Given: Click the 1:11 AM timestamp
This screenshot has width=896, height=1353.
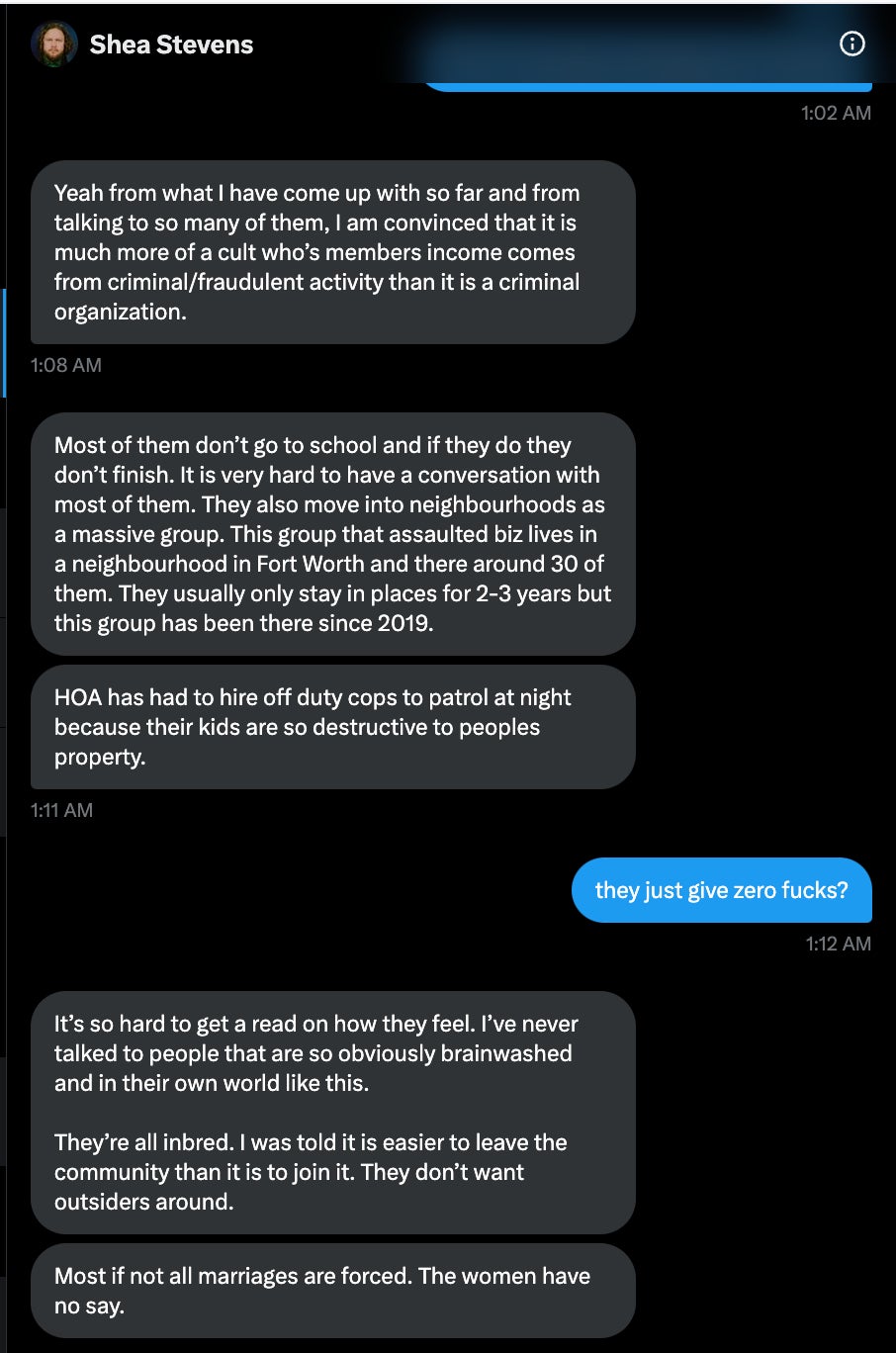Looking at the screenshot, I should (62, 810).
